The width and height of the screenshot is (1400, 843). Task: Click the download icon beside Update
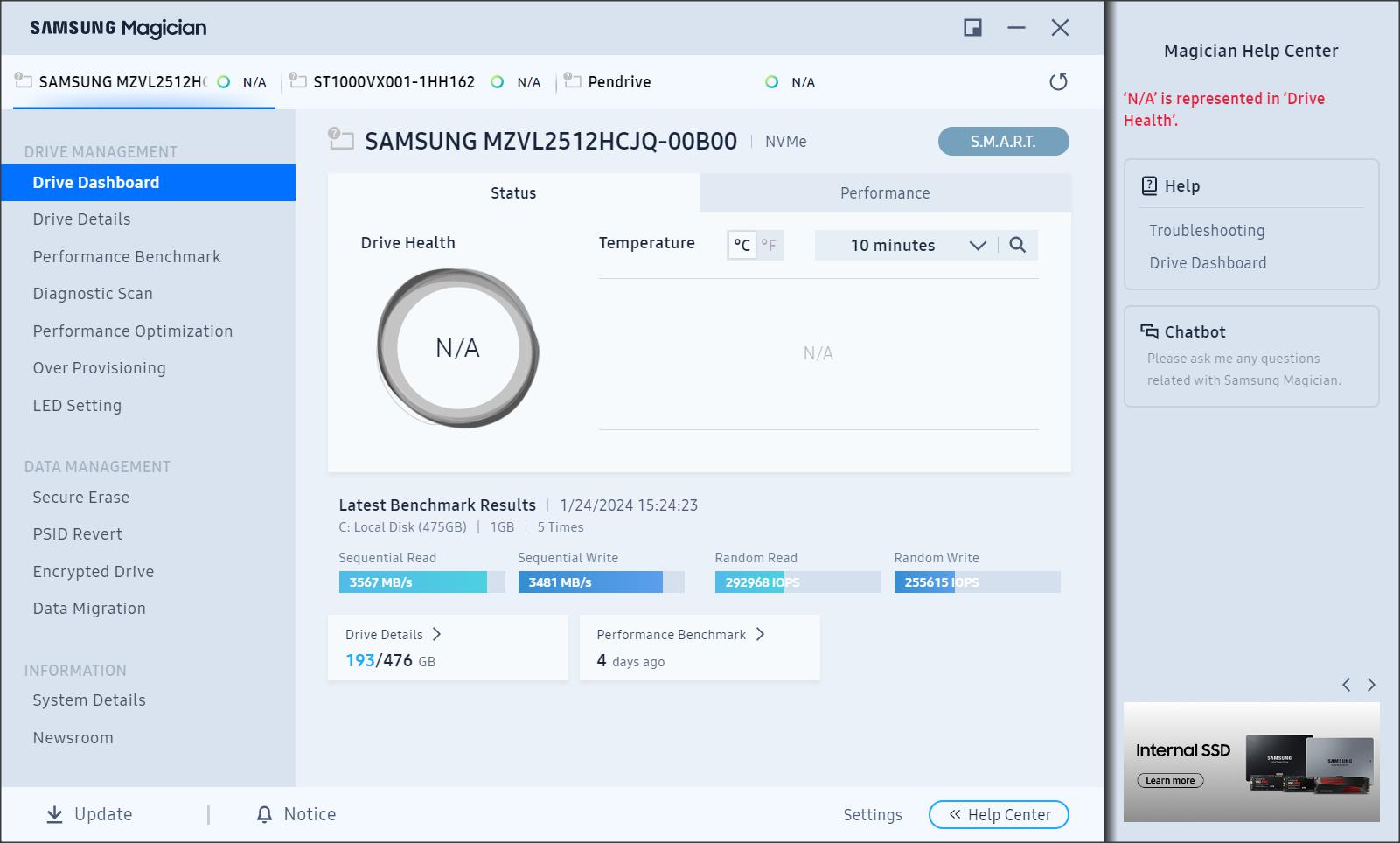(54, 814)
